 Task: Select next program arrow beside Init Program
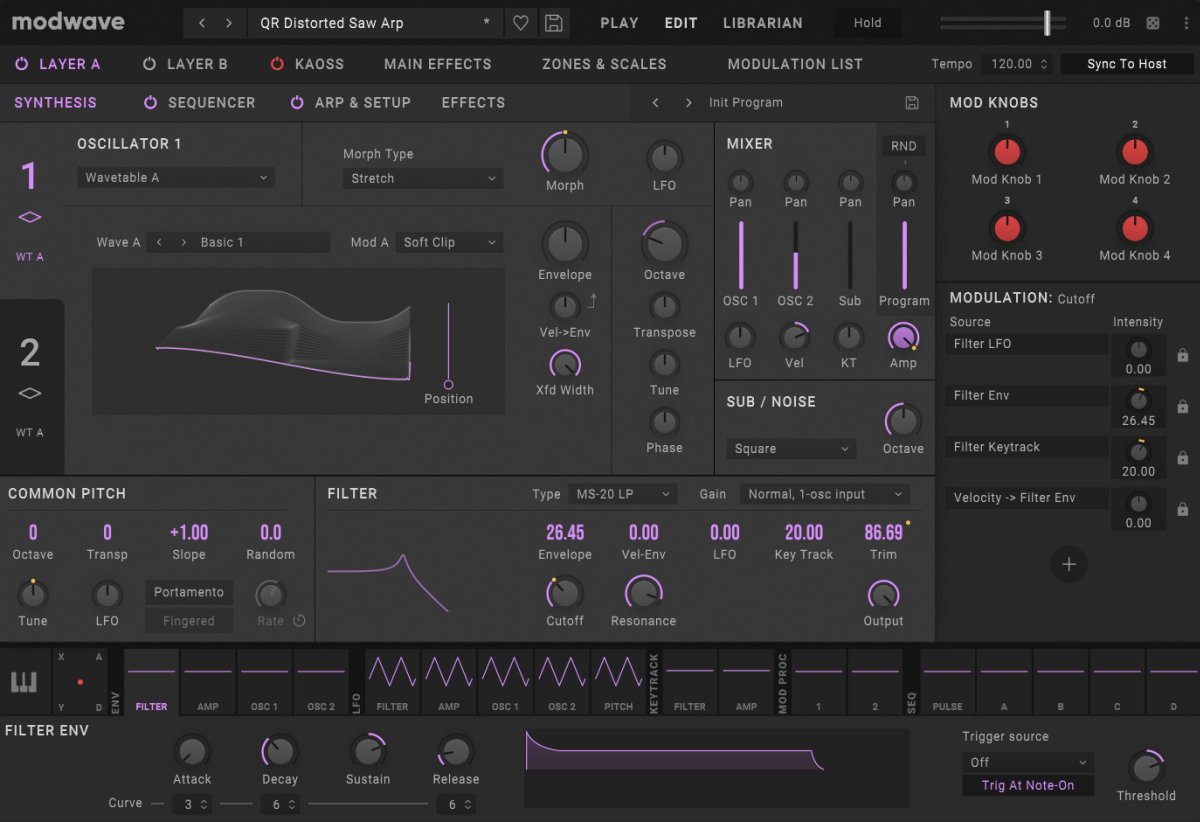(688, 103)
